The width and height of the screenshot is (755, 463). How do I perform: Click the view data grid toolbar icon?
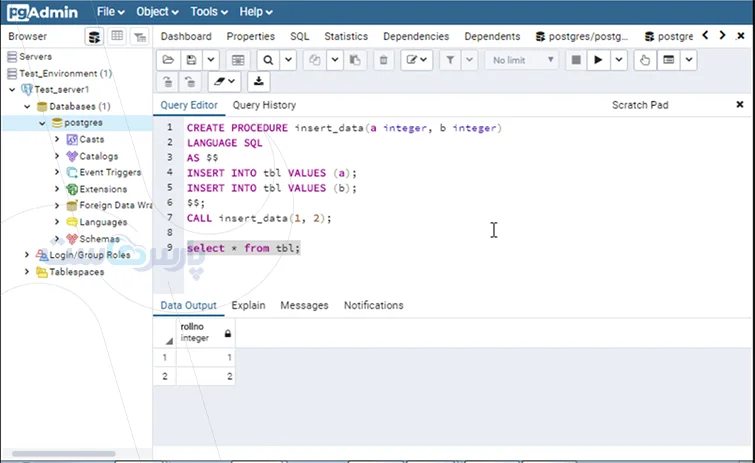point(238,60)
